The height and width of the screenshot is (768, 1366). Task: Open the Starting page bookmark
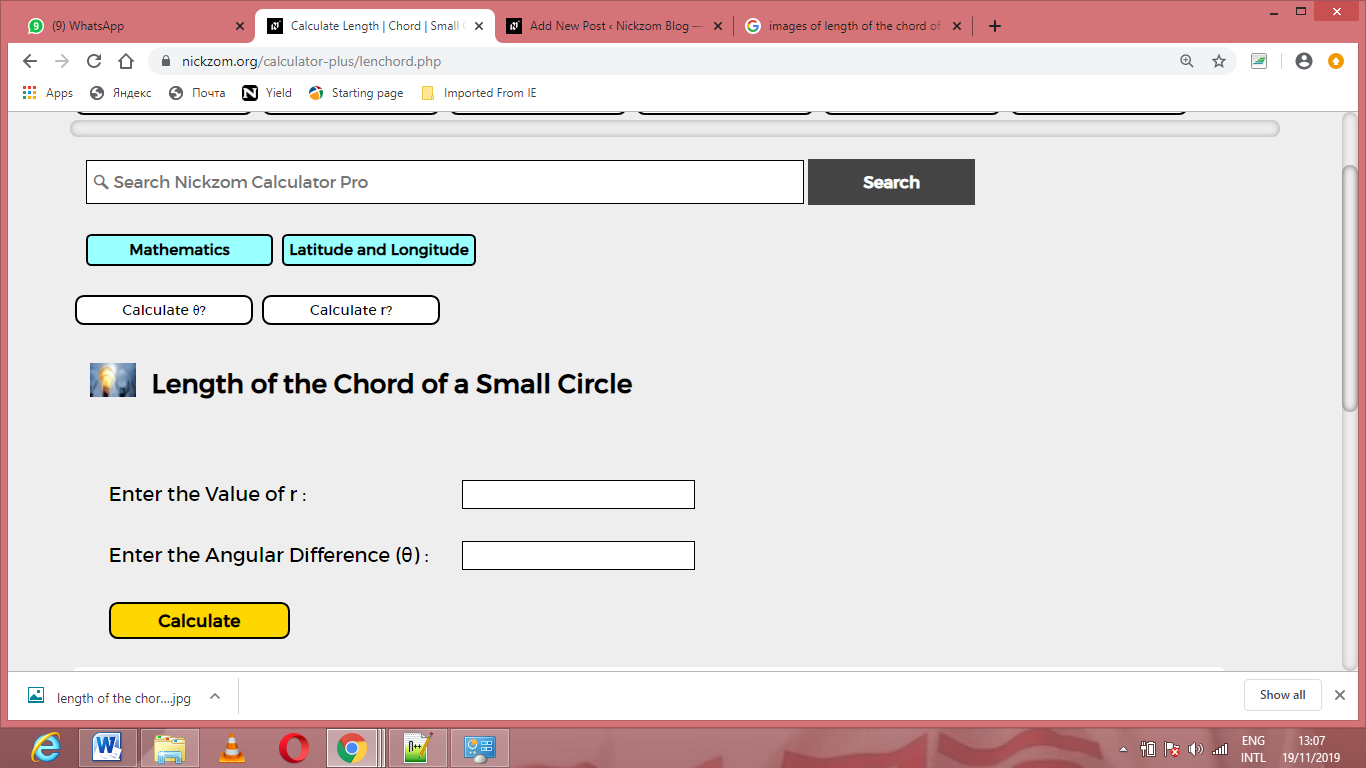(x=356, y=93)
